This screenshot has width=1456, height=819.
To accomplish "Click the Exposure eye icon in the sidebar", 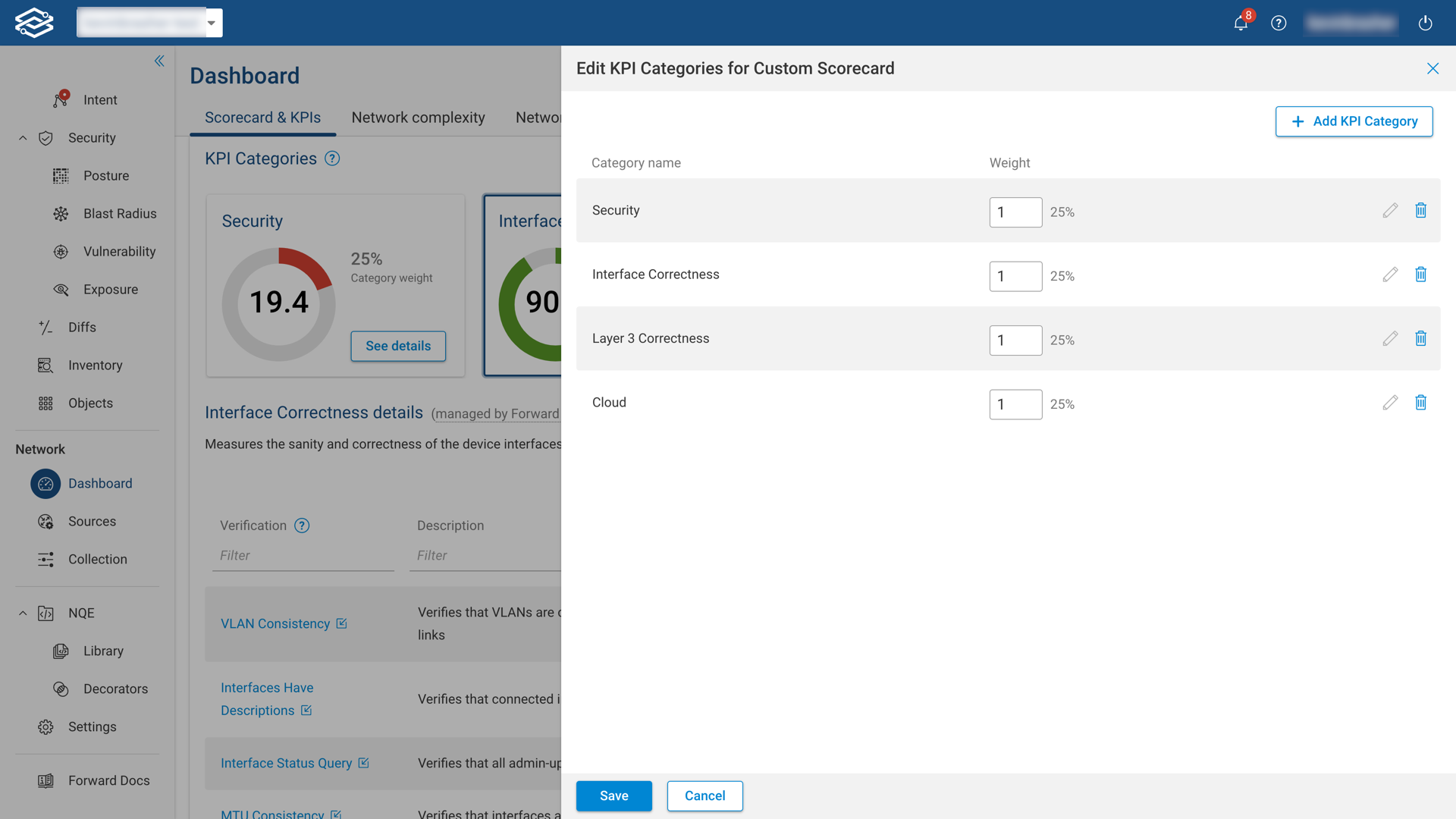I will tap(61, 289).
